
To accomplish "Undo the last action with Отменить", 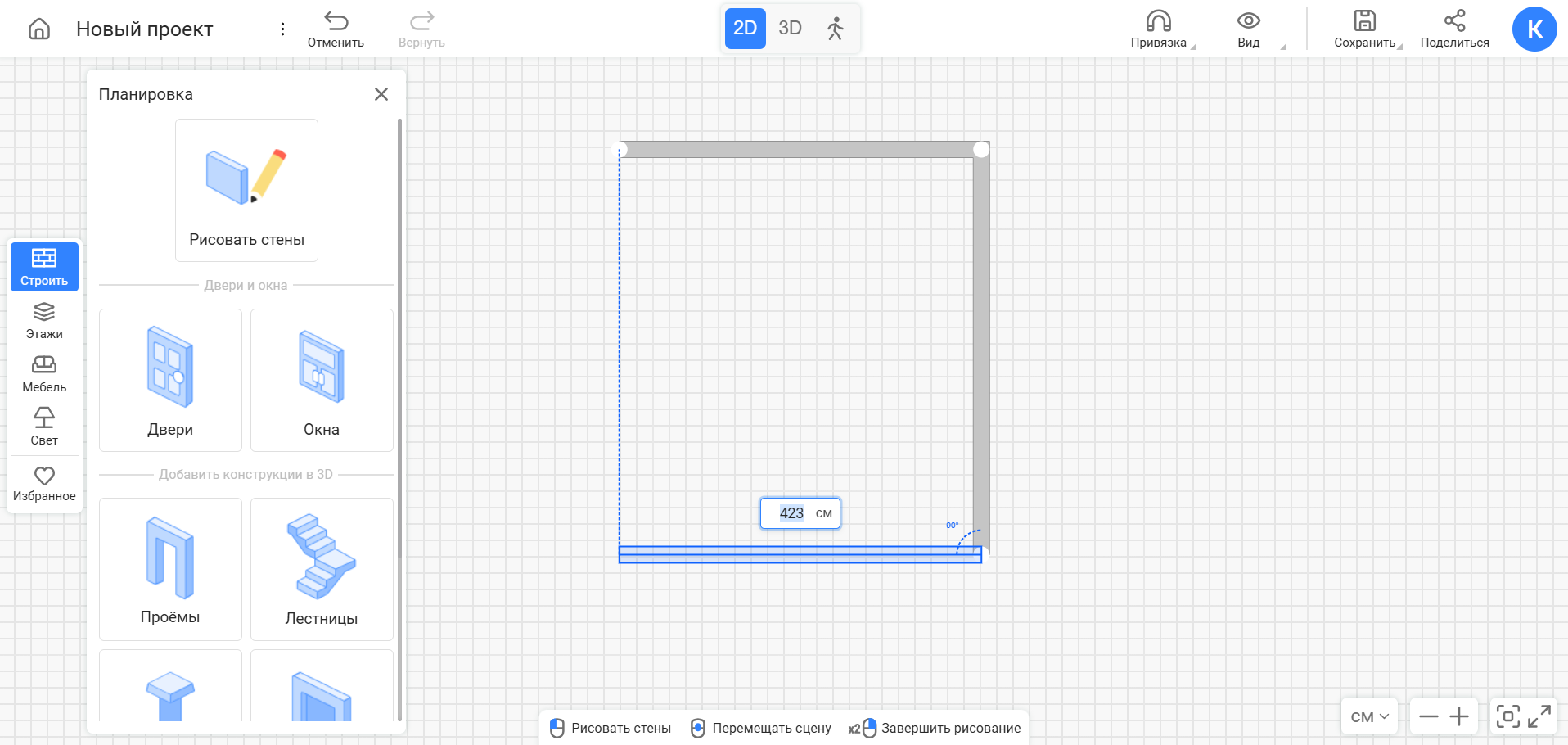I will click(x=336, y=29).
